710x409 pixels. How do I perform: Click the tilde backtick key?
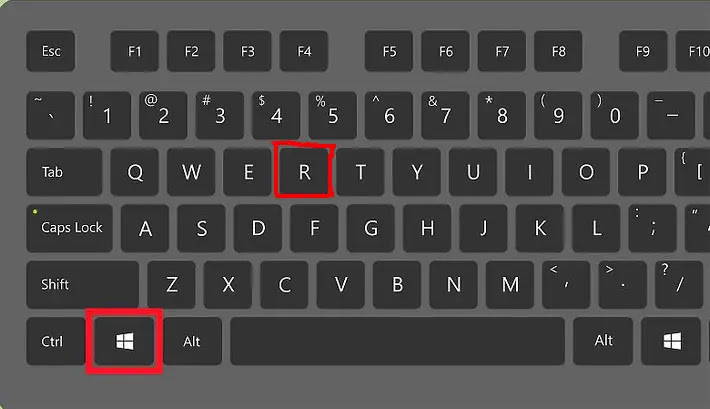click(51, 115)
